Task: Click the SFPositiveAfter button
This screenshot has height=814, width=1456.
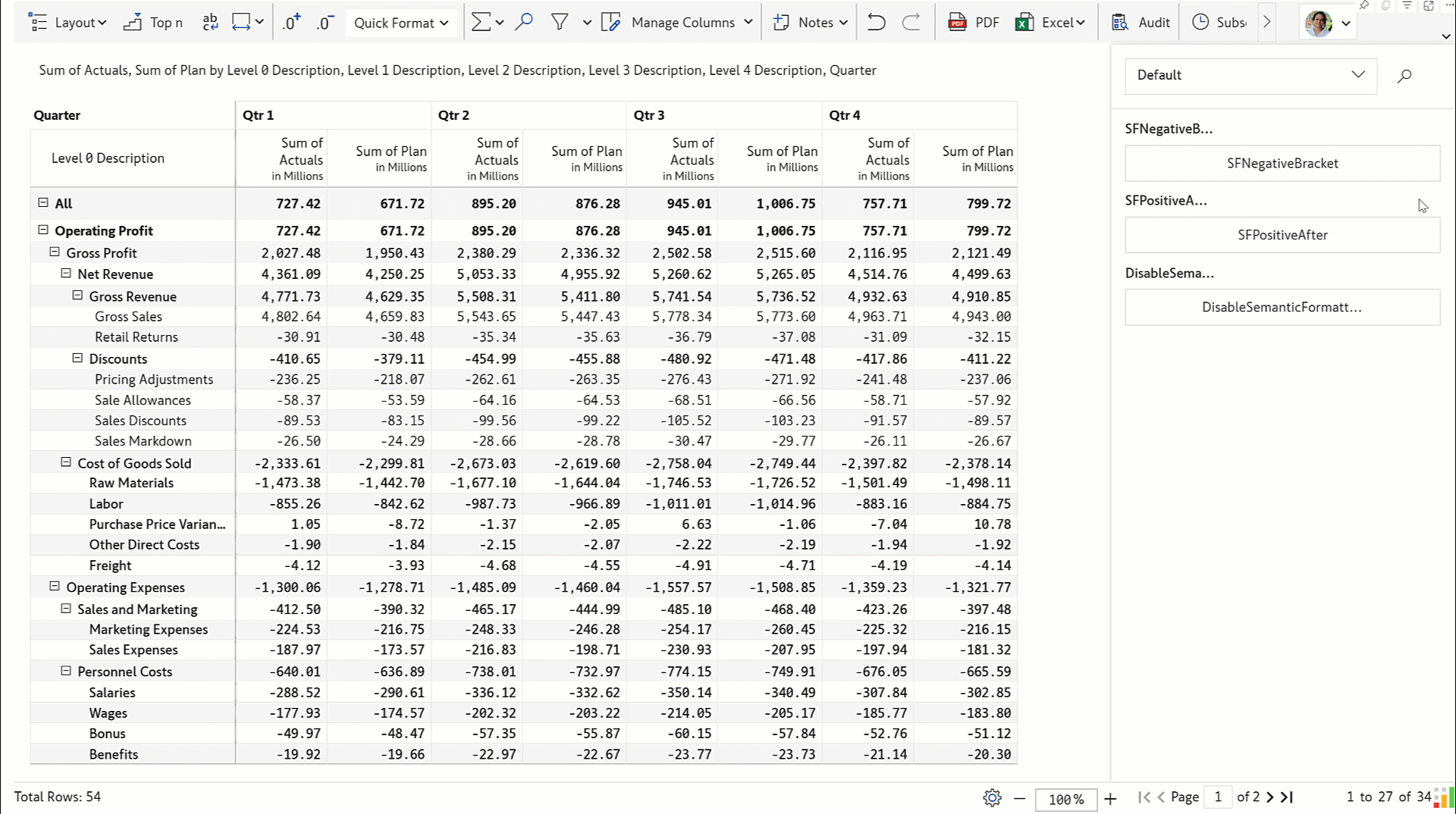Action: (1282, 235)
